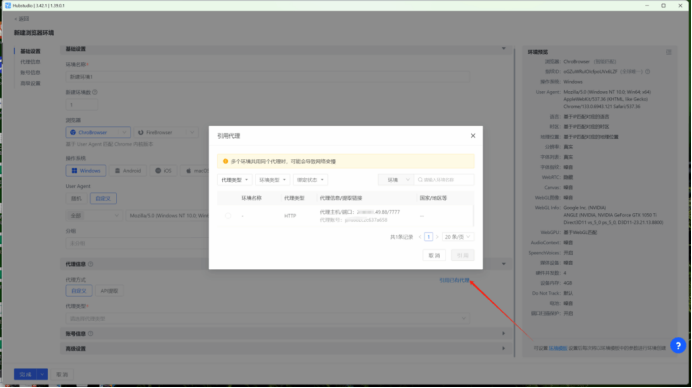Collapse the 基础设置 section arrow

pos(504,49)
